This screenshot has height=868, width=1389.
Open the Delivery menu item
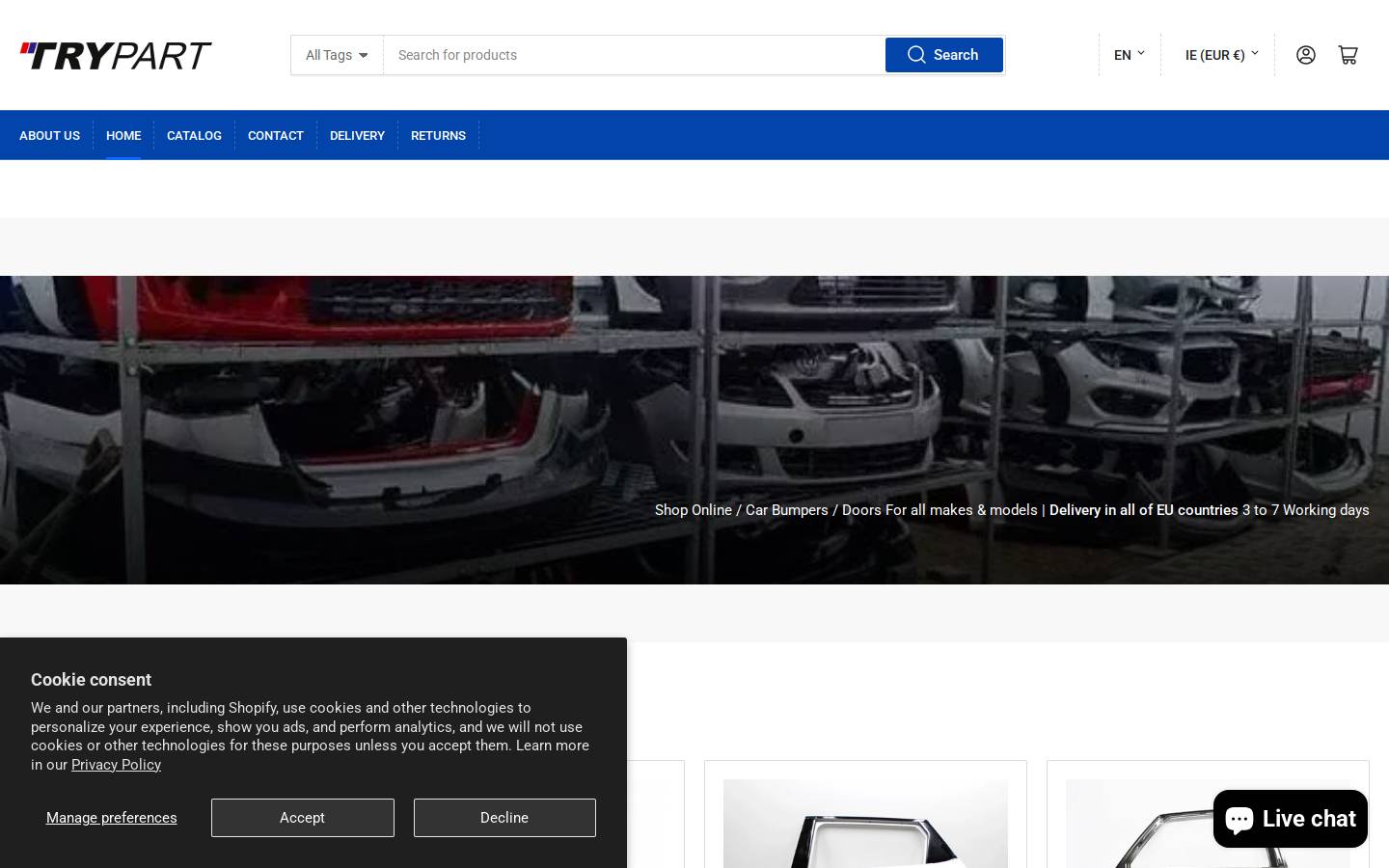click(x=357, y=135)
